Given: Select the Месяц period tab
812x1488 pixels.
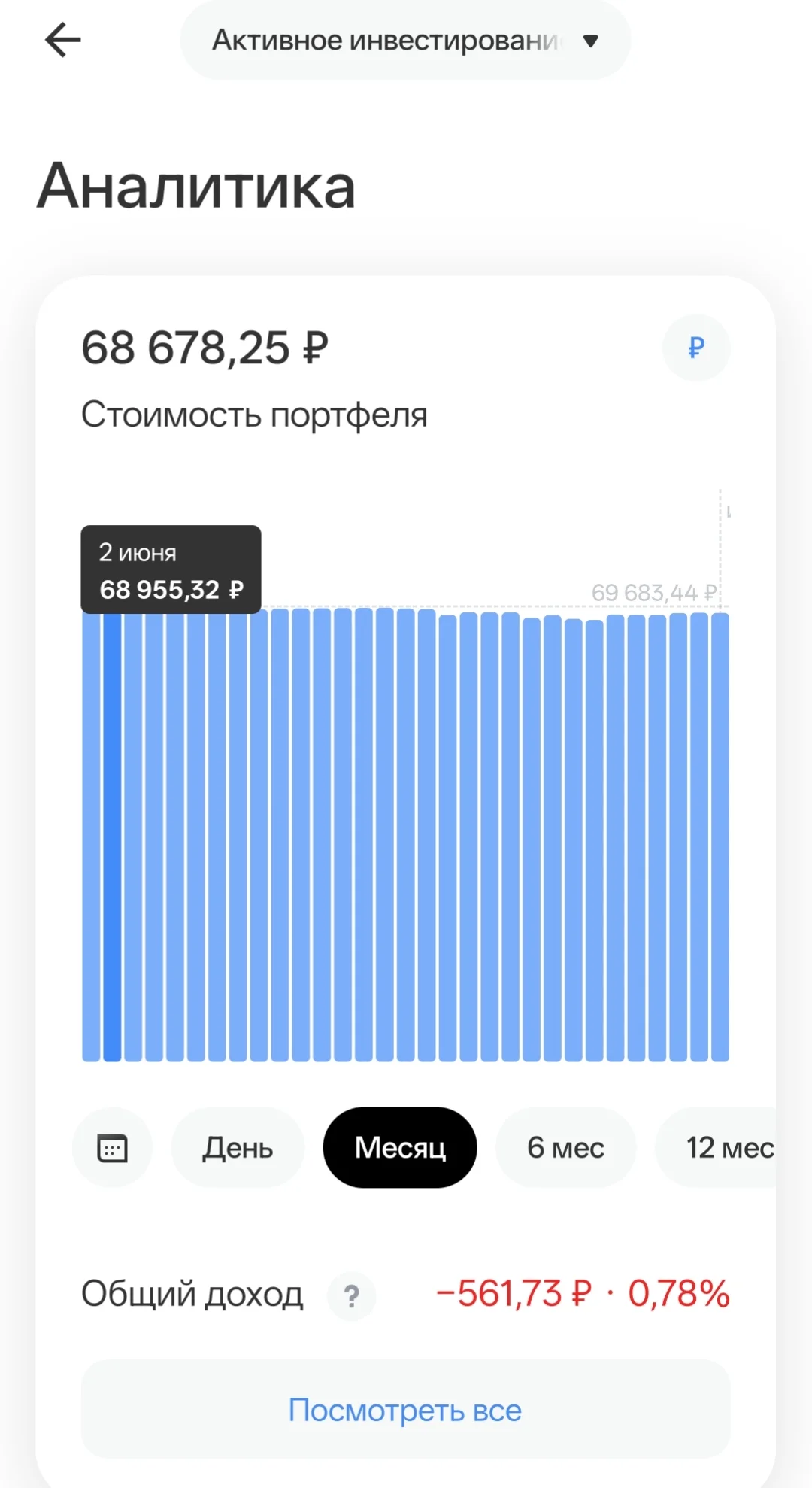Looking at the screenshot, I should pyautogui.click(x=400, y=1148).
